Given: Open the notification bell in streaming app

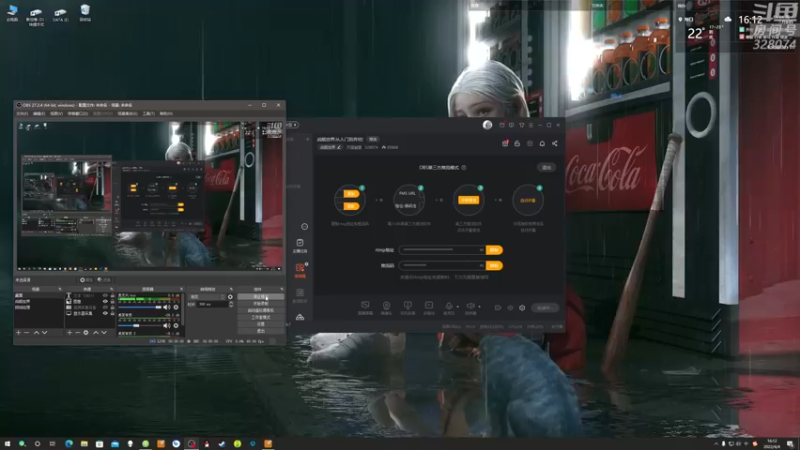Looking at the screenshot, I should coord(542,144).
